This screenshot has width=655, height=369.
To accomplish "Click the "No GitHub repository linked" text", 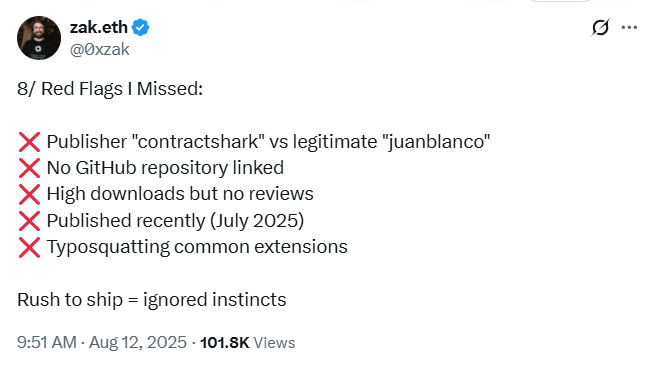I will click(x=165, y=168).
